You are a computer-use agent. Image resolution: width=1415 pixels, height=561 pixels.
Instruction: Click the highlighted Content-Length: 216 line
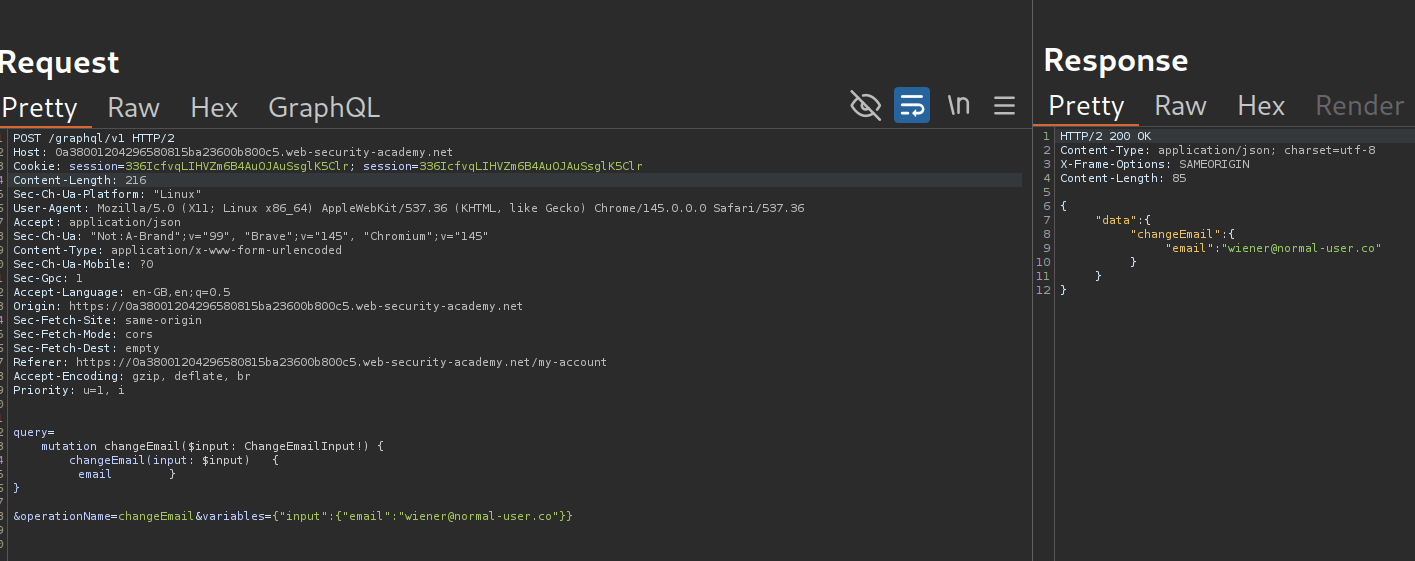coord(80,180)
